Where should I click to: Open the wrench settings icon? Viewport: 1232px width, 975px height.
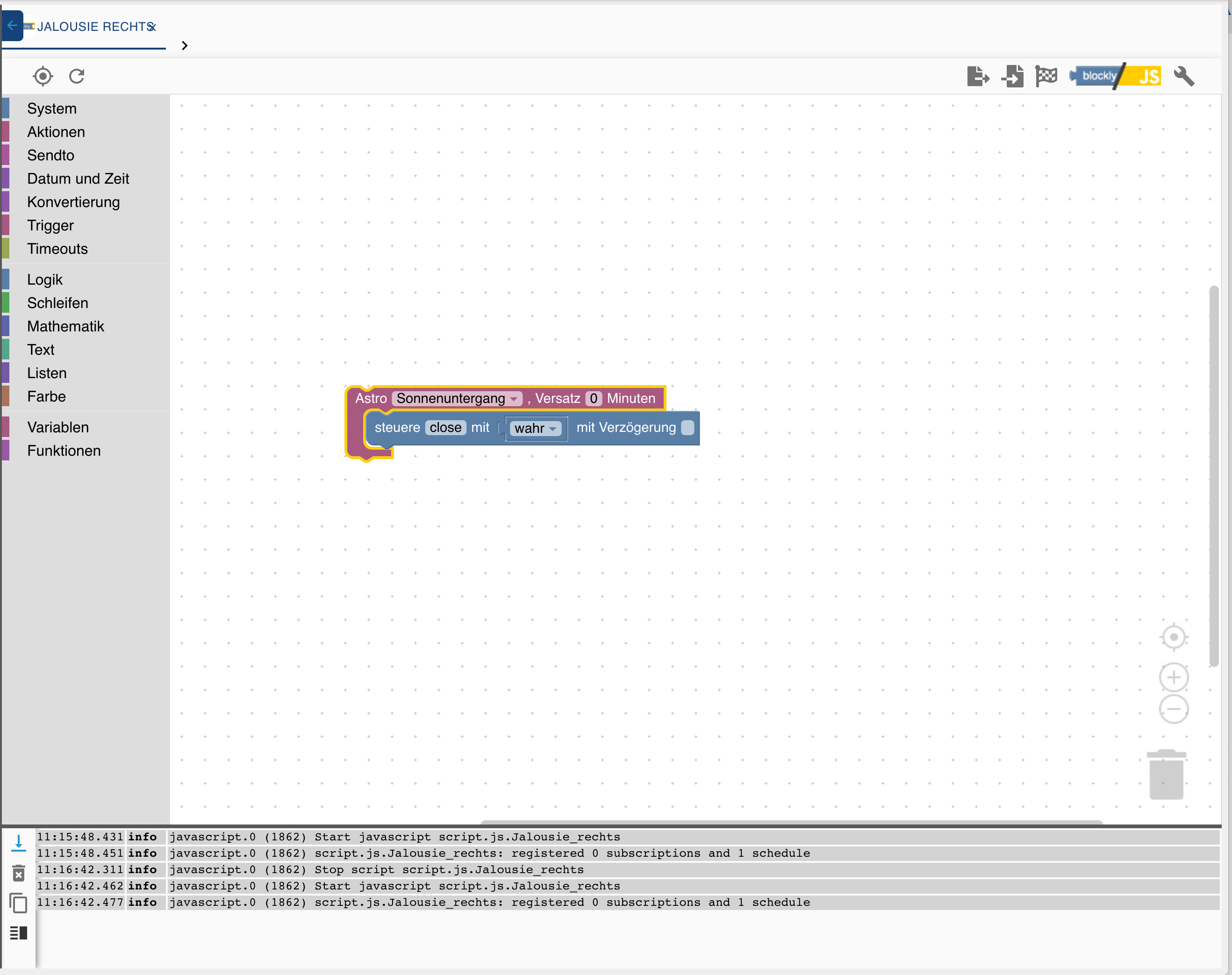[1183, 76]
